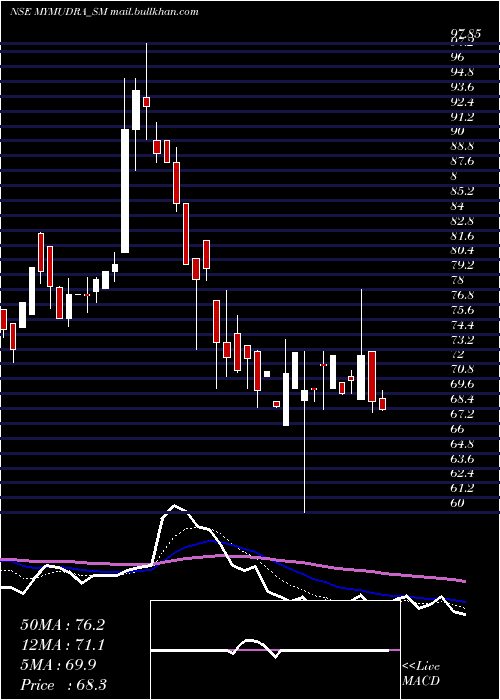Click the 67.2 price axis label

pyautogui.click(x=462, y=414)
